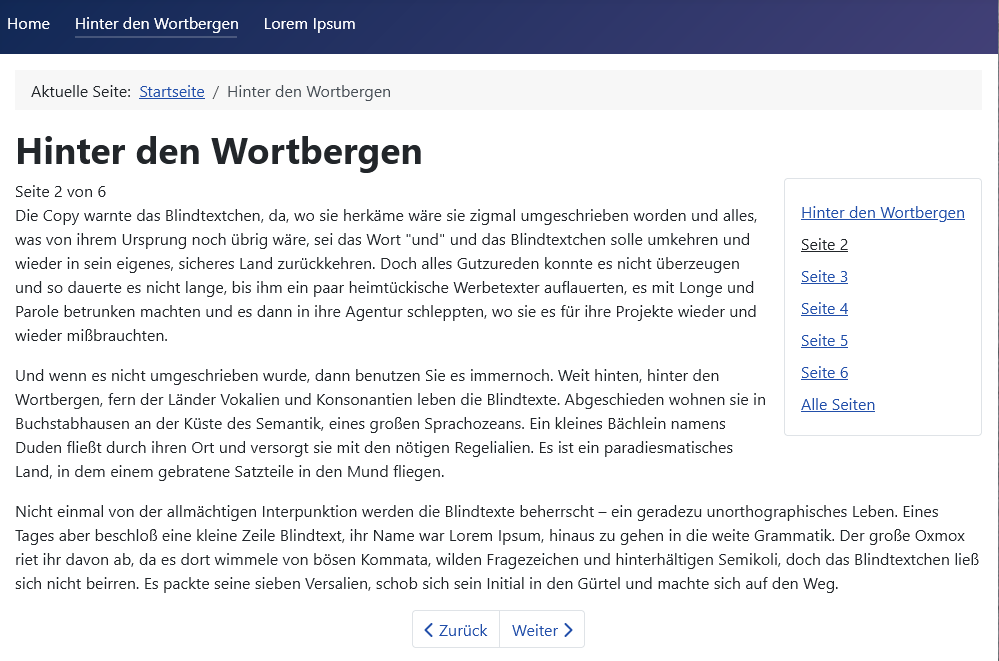Open Lorem Ipsum in the navigation bar
This screenshot has height=661, width=999.
click(309, 24)
